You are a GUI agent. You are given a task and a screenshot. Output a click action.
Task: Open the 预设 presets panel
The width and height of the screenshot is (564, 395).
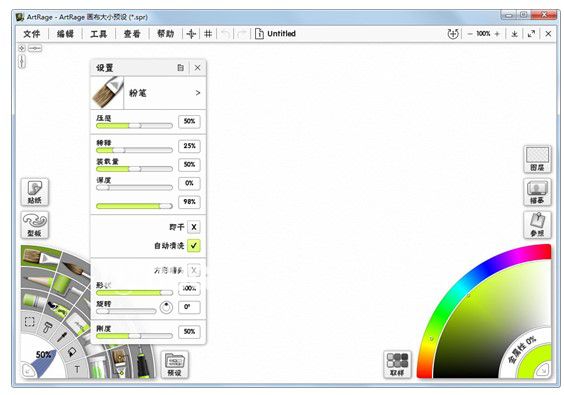[174, 364]
